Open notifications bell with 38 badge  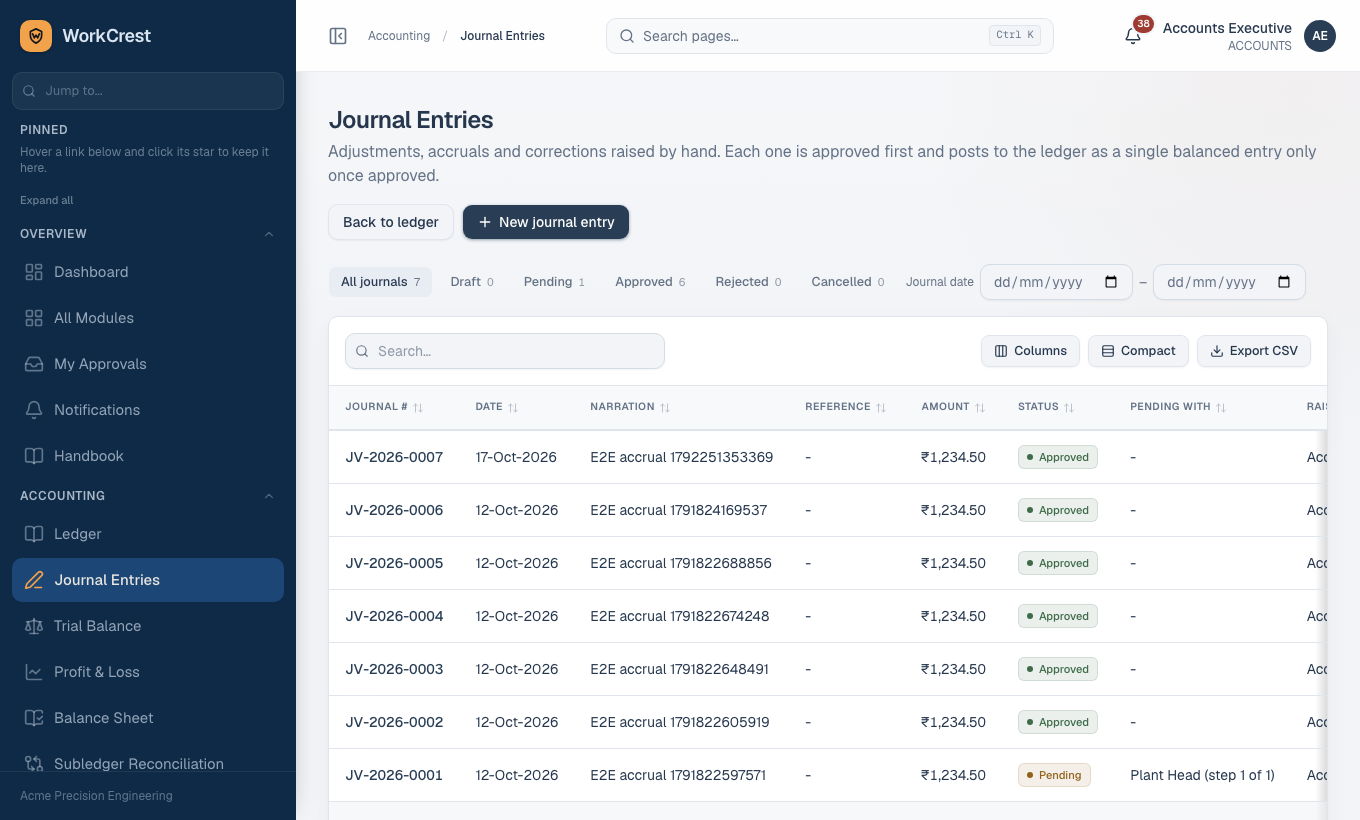point(1133,36)
